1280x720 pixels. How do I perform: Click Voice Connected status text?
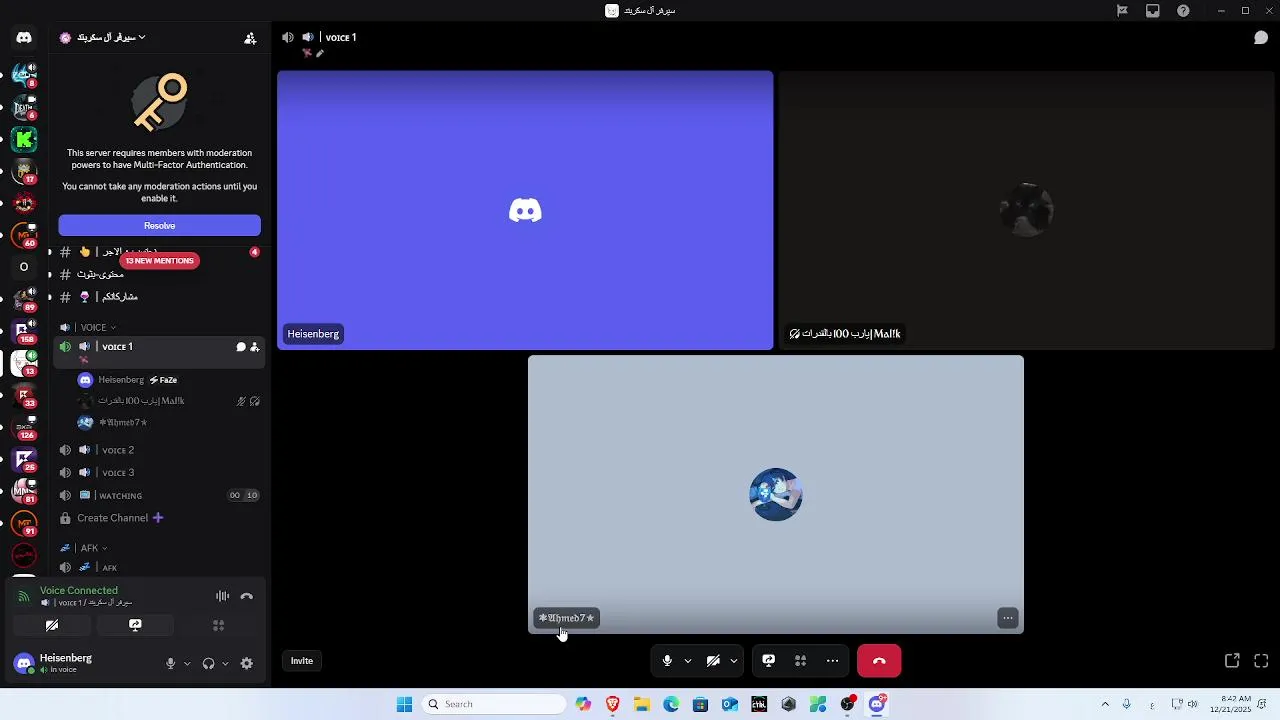click(x=79, y=591)
